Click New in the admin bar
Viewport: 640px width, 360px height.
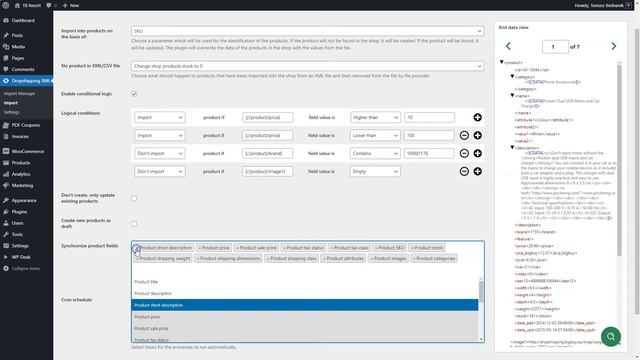(71, 5)
